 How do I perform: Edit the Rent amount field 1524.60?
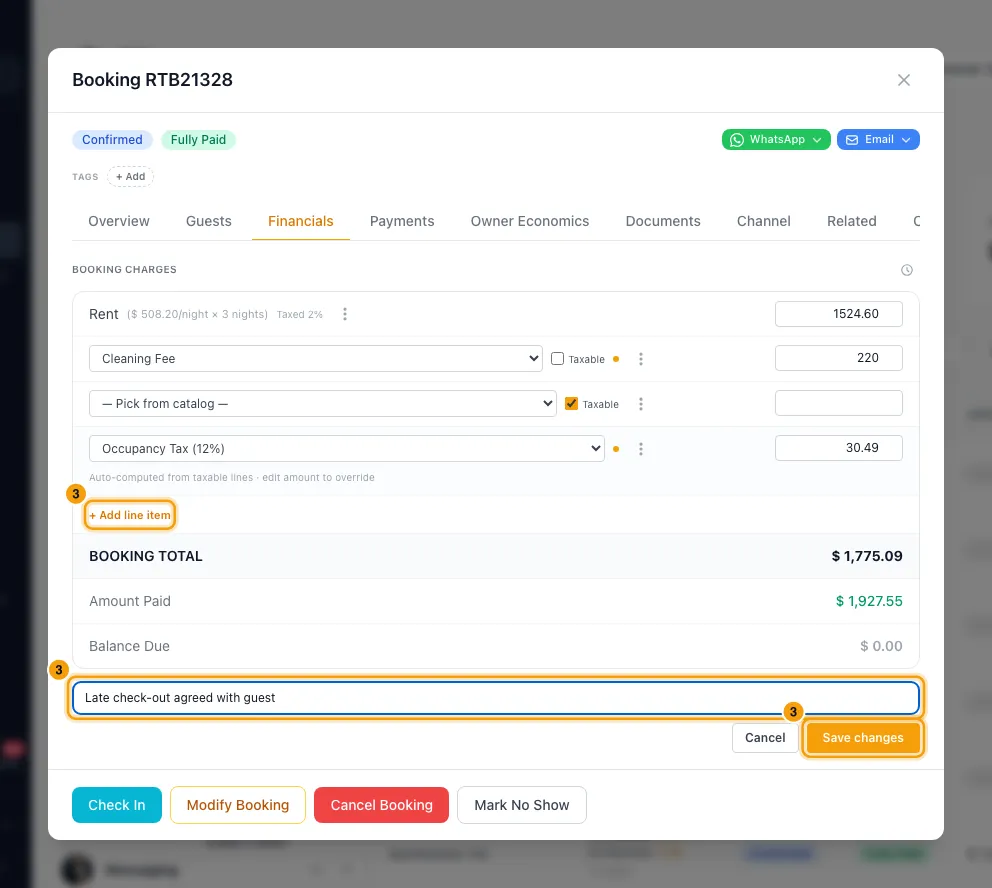[x=838, y=314]
